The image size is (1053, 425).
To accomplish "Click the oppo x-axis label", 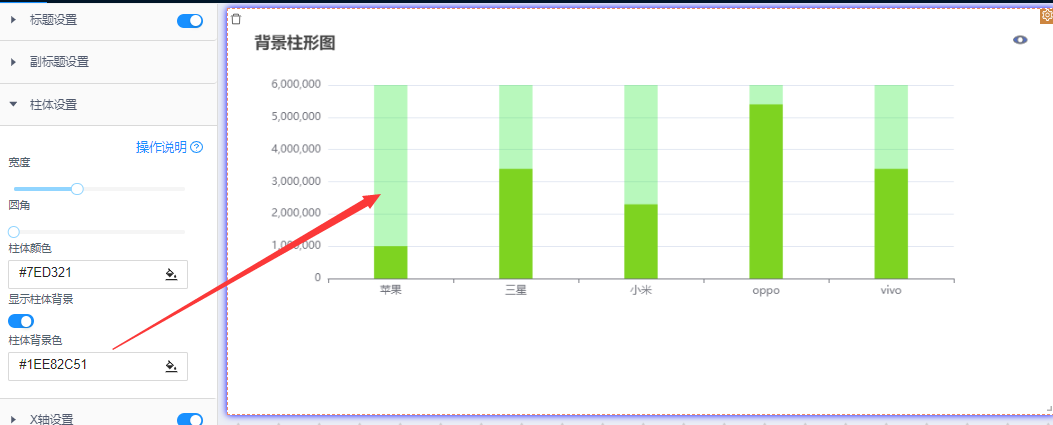I will (x=766, y=291).
